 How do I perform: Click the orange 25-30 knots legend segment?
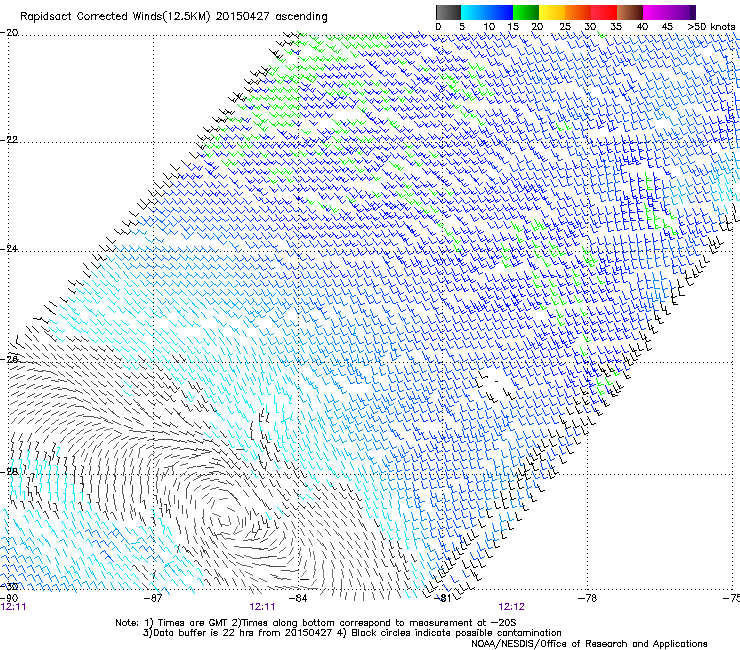click(x=578, y=12)
